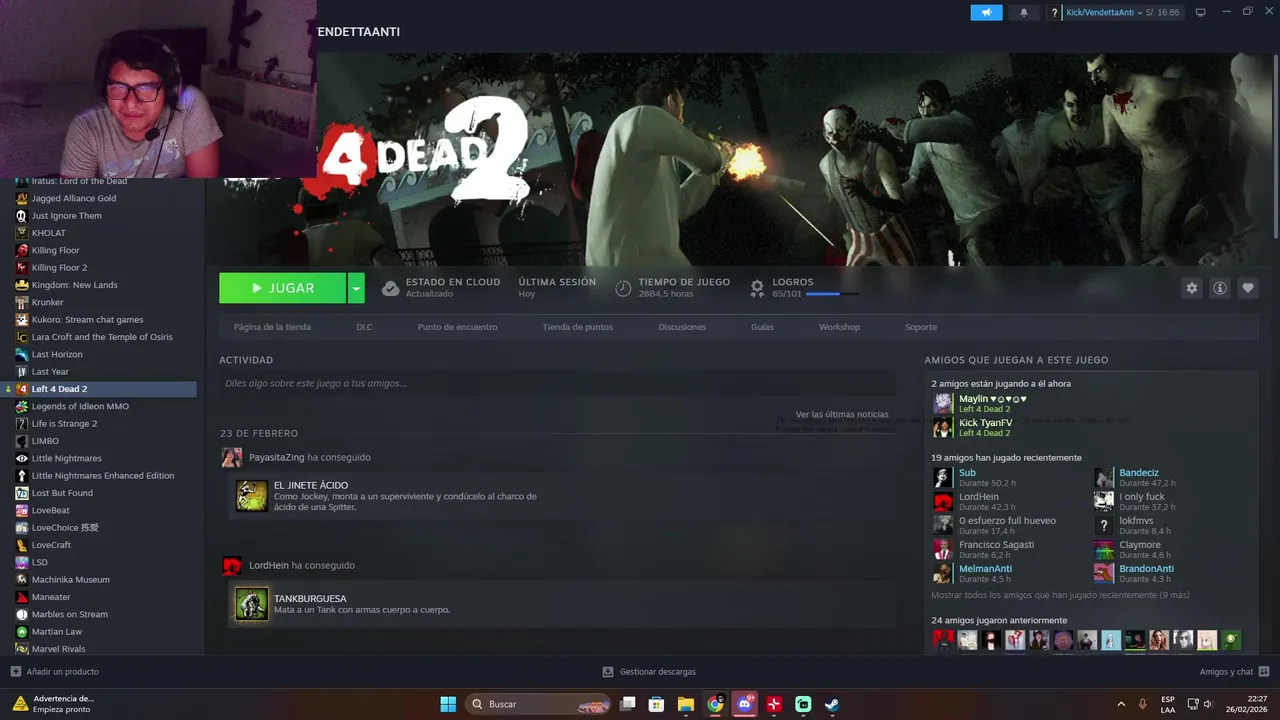This screenshot has width=1280, height=720.
Task: Launch Microsoft Store from taskbar
Action: 657,704
